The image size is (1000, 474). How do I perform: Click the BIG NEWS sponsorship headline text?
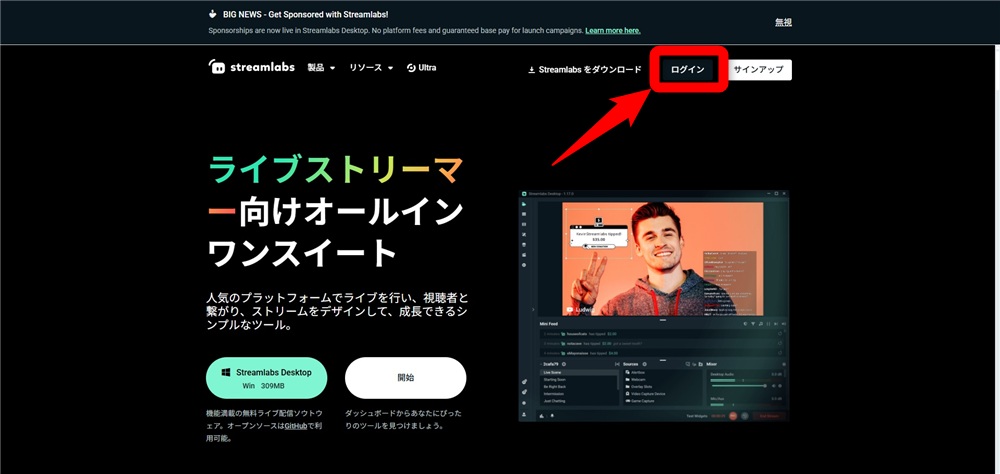click(305, 14)
